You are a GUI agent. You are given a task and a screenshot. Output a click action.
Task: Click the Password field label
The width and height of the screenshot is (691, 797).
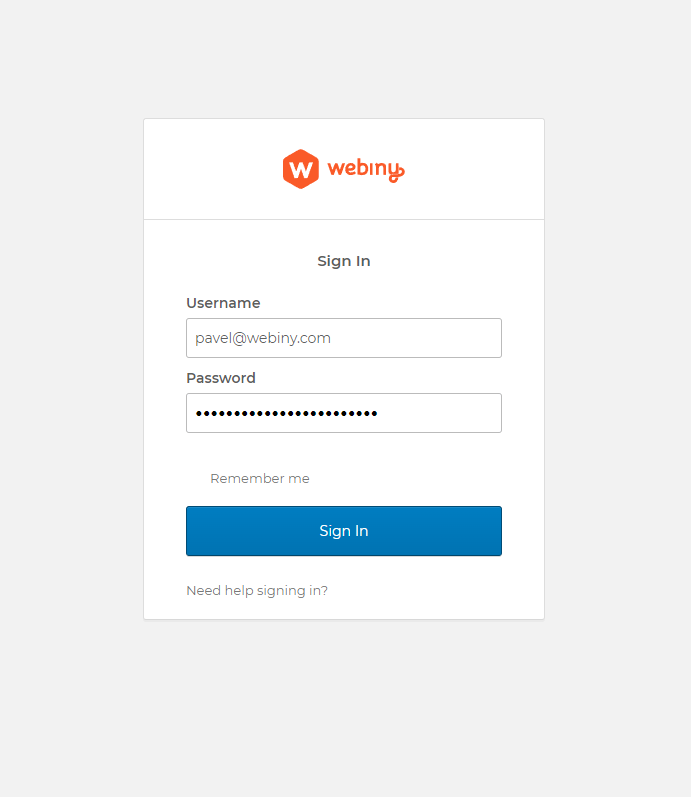(x=221, y=378)
